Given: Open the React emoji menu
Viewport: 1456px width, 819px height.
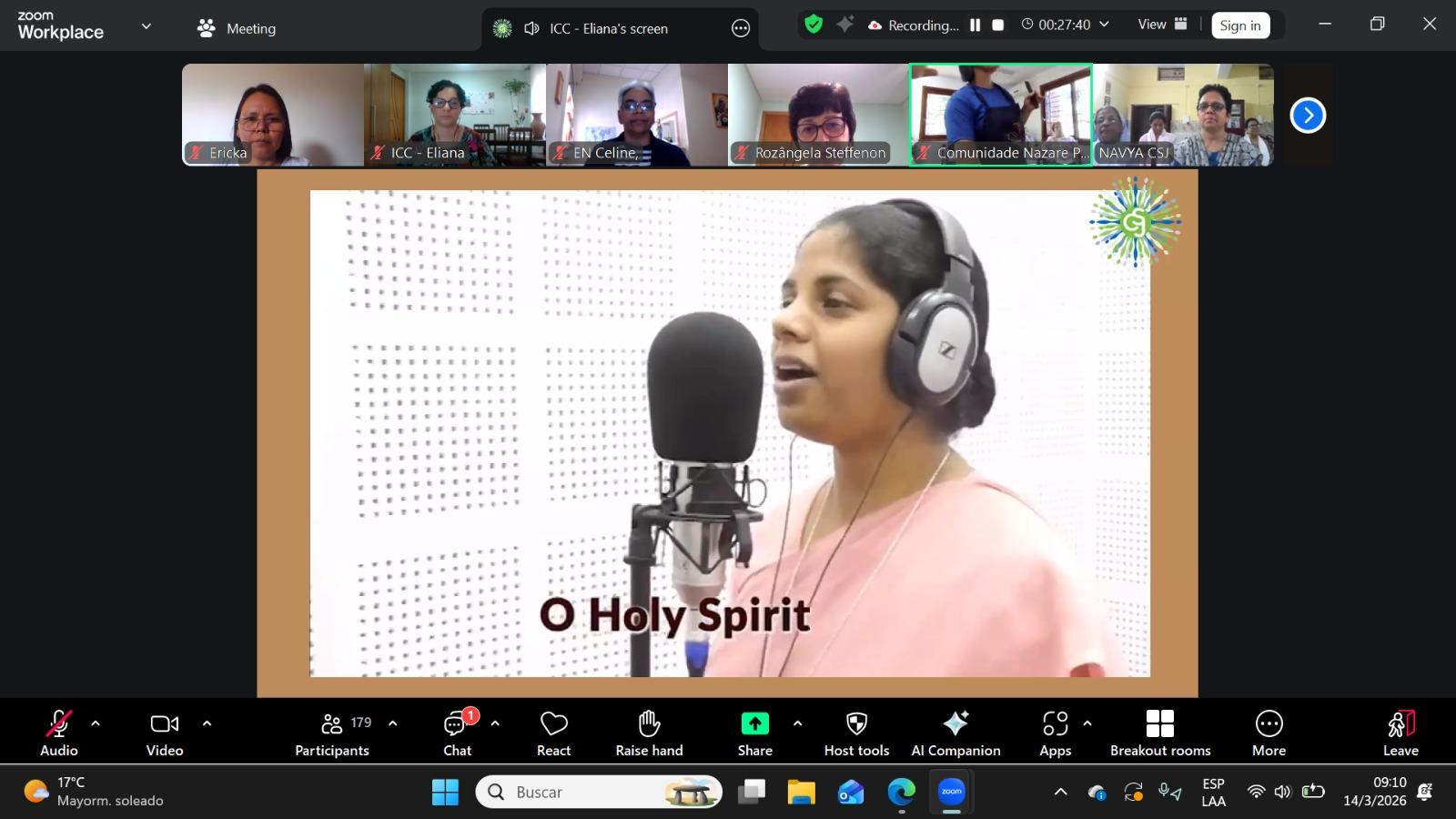Looking at the screenshot, I should (x=553, y=733).
